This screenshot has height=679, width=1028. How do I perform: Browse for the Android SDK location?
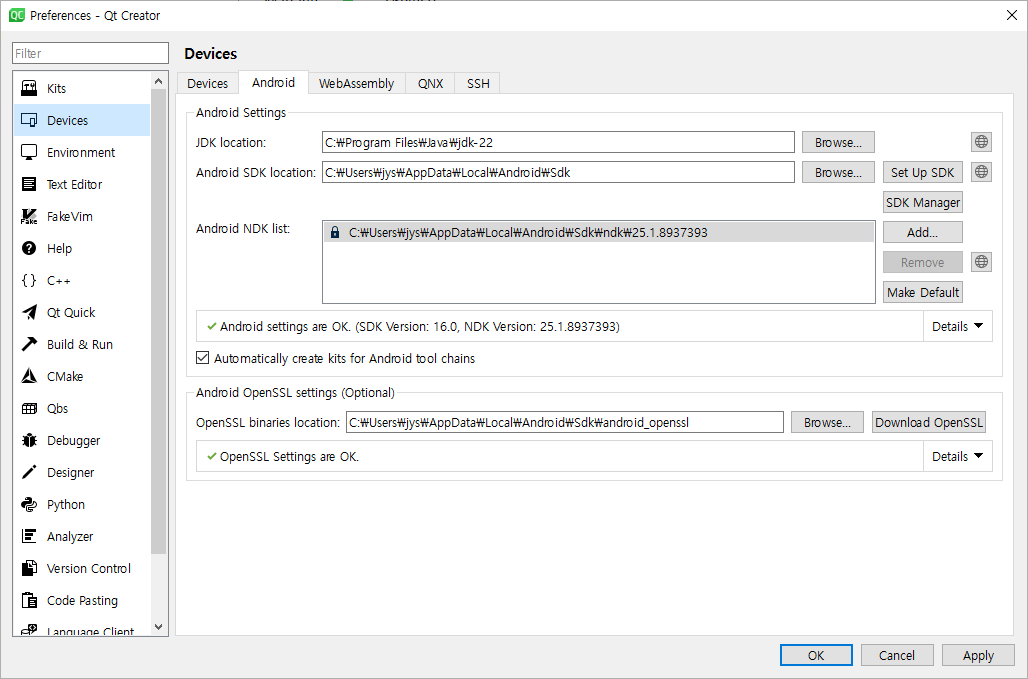pyautogui.click(x=838, y=172)
